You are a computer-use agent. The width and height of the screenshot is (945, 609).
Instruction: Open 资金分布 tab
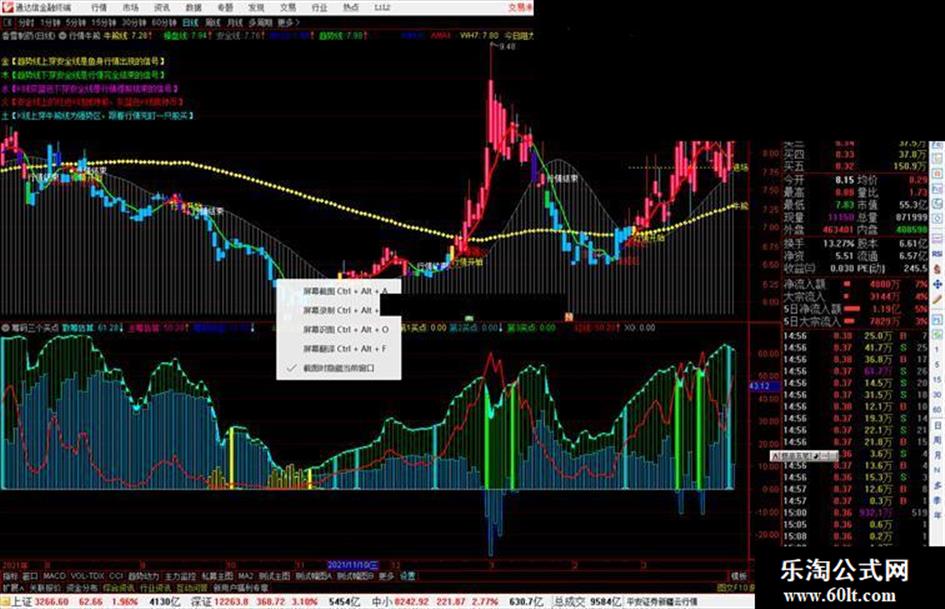(82, 588)
